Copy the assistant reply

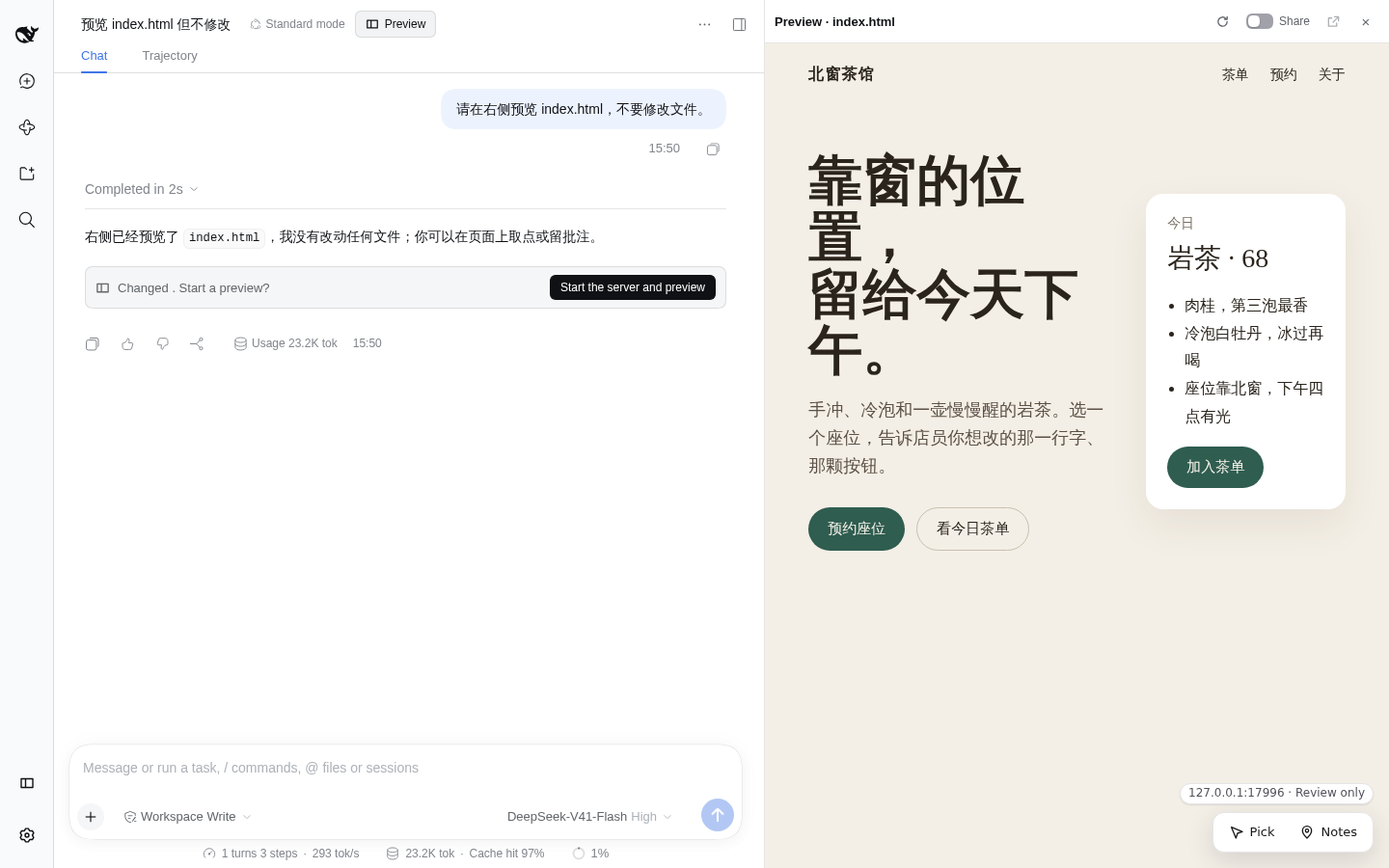(93, 343)
